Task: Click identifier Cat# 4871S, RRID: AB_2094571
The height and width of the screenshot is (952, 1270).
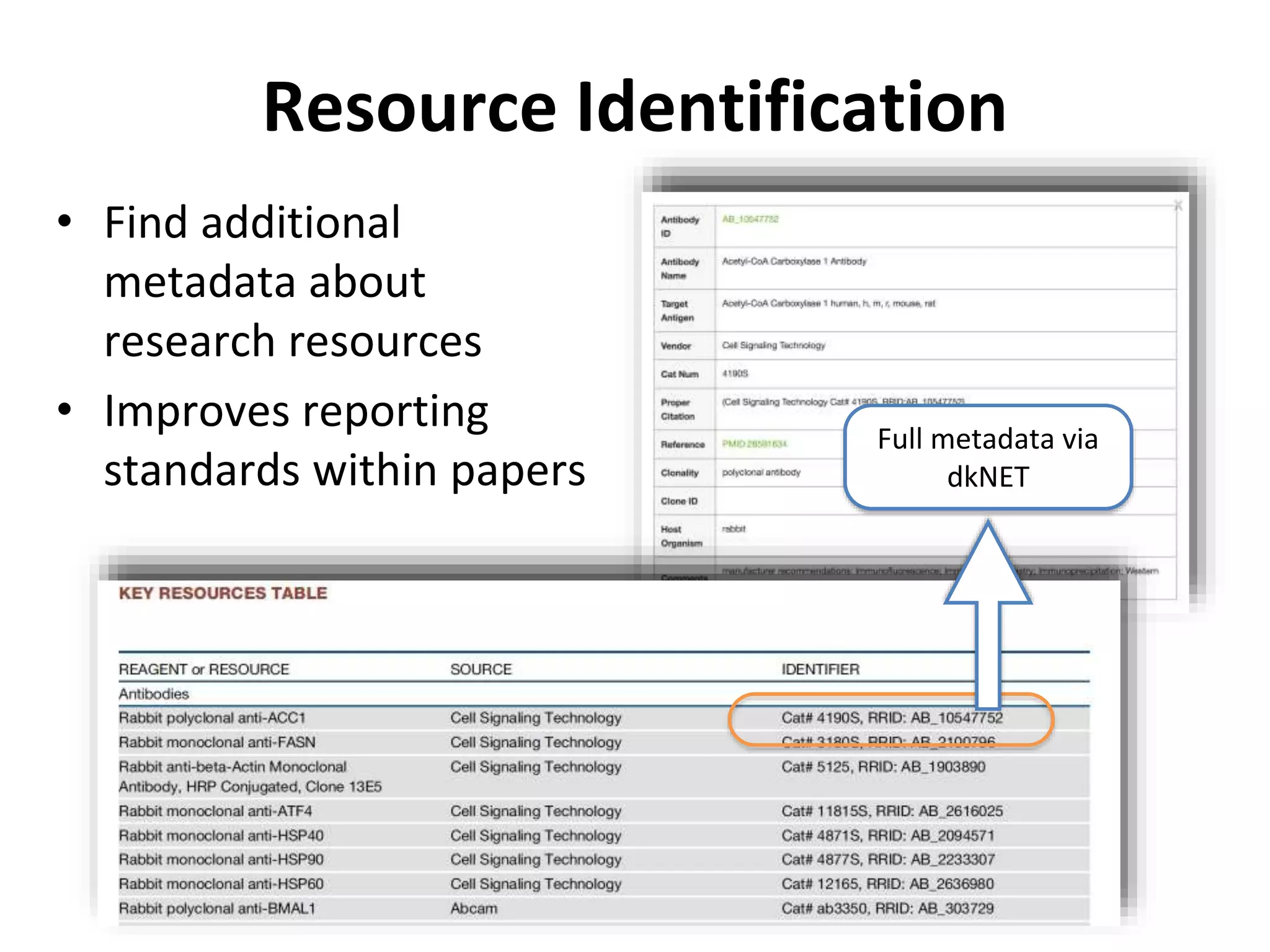Action: tap(887, 835)
